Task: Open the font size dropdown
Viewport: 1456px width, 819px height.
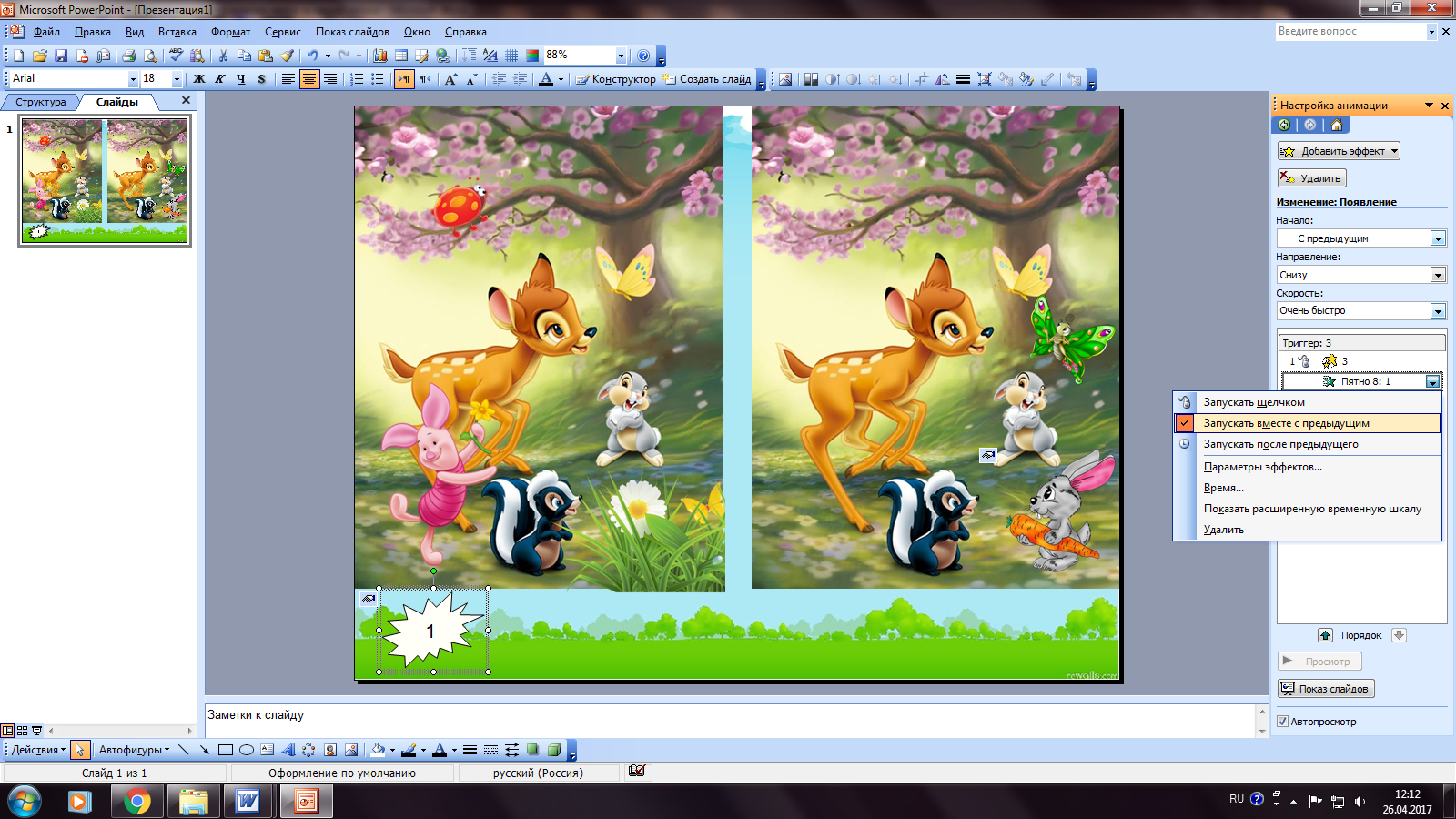Action: [x=177, y=79]
